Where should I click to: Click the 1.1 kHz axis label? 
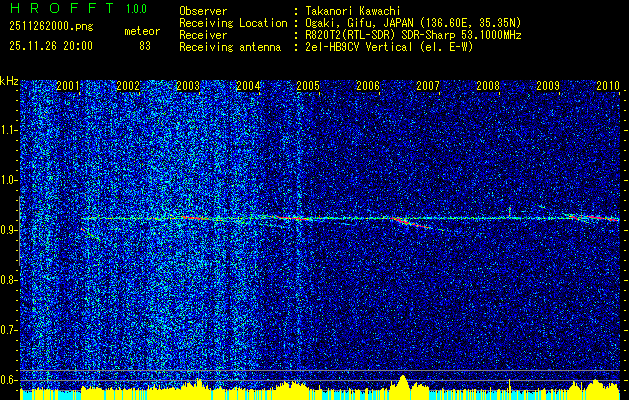click(8, 130)
